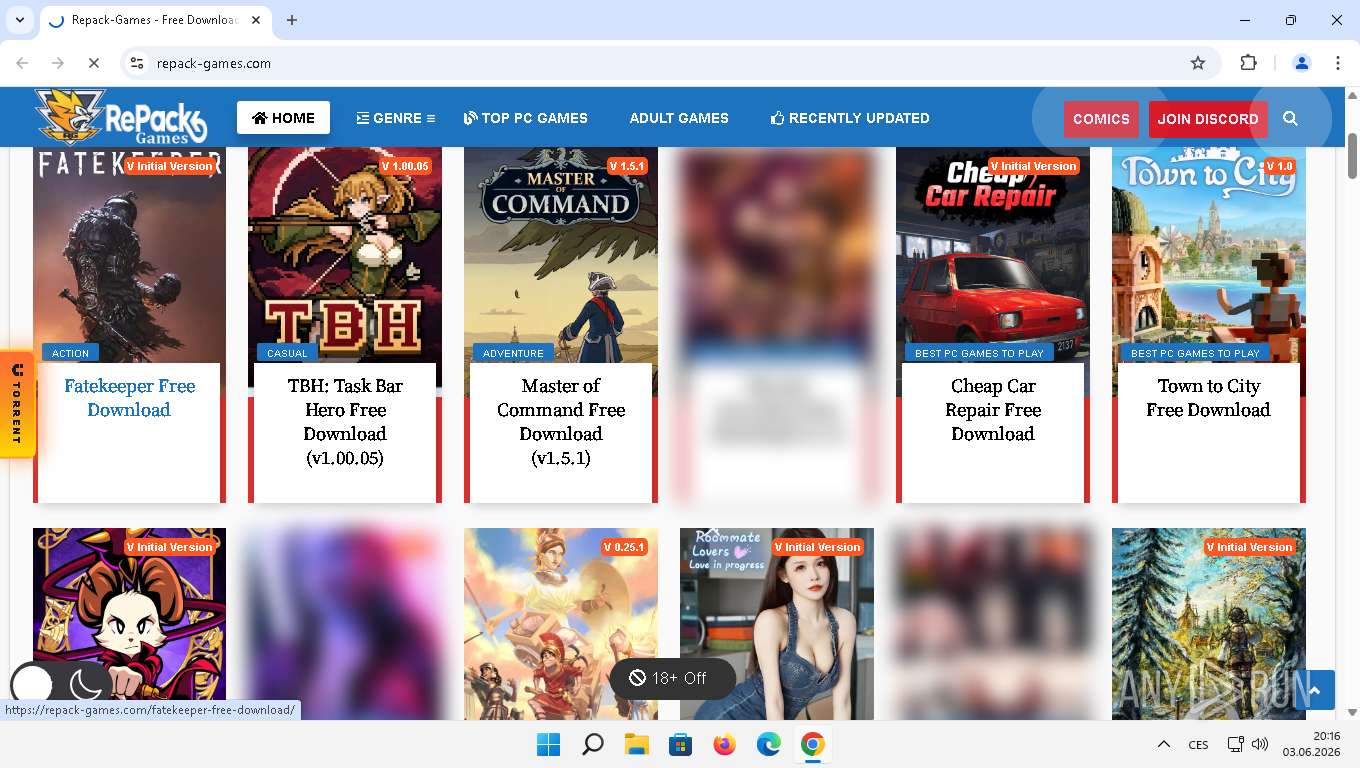The height and width of the screenshot is (768, 1360).
Task: Open the clock and date panel
Action: click(1311, 744)
